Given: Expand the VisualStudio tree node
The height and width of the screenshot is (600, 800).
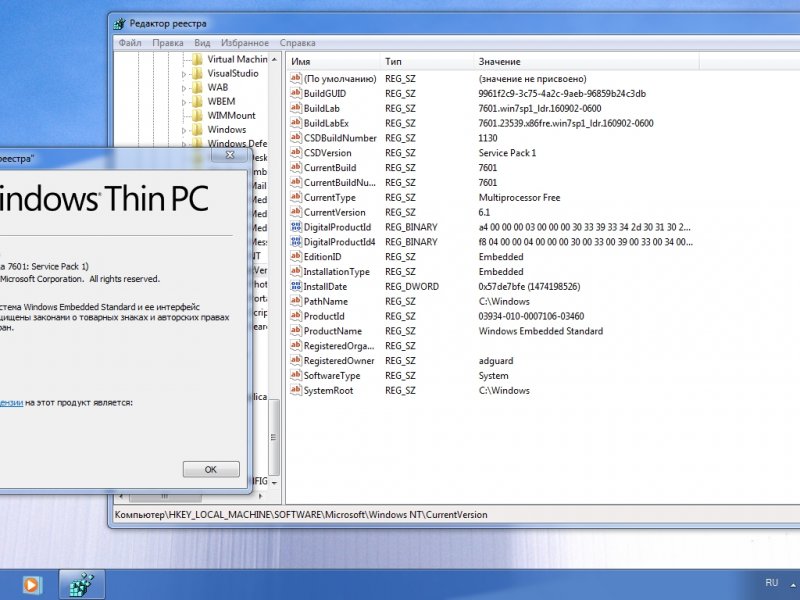Looking at the screenshot, I should [184, 74].
